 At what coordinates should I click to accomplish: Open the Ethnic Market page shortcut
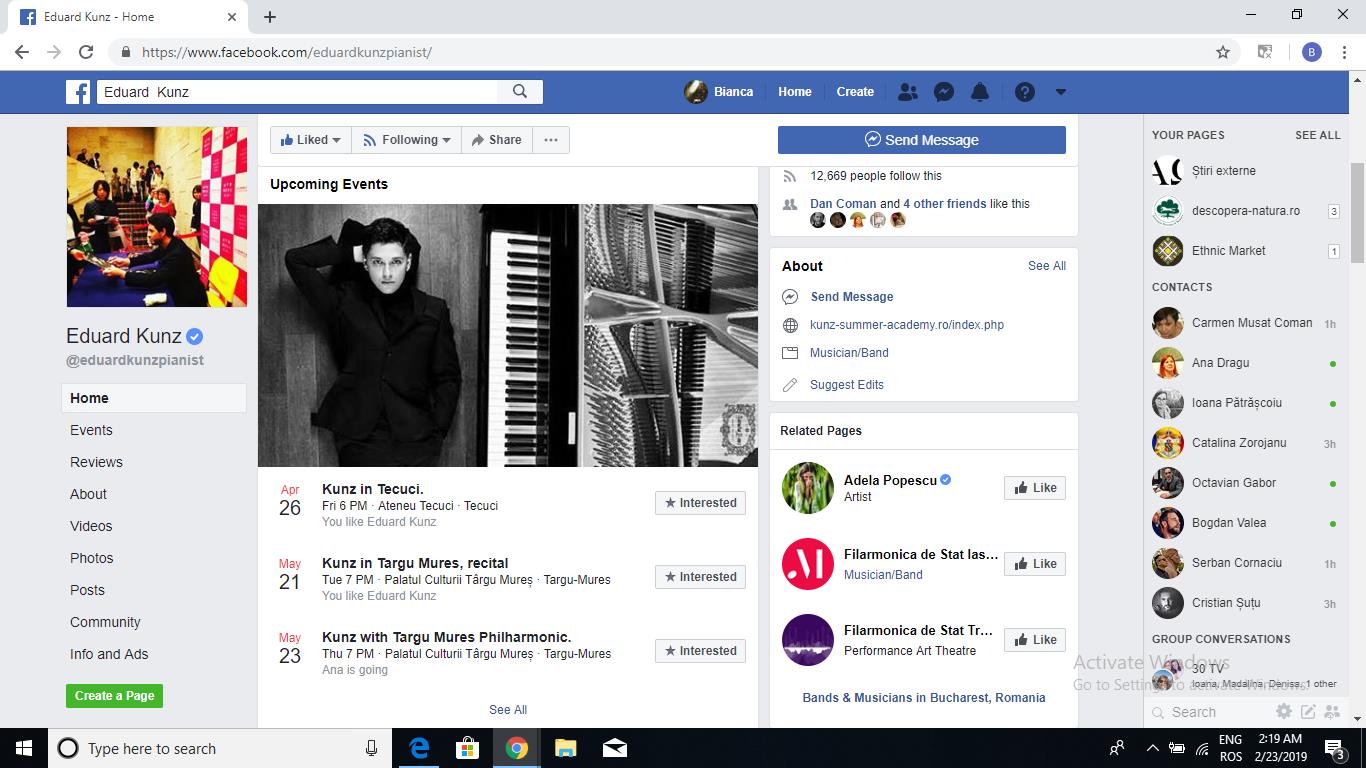1245,251
